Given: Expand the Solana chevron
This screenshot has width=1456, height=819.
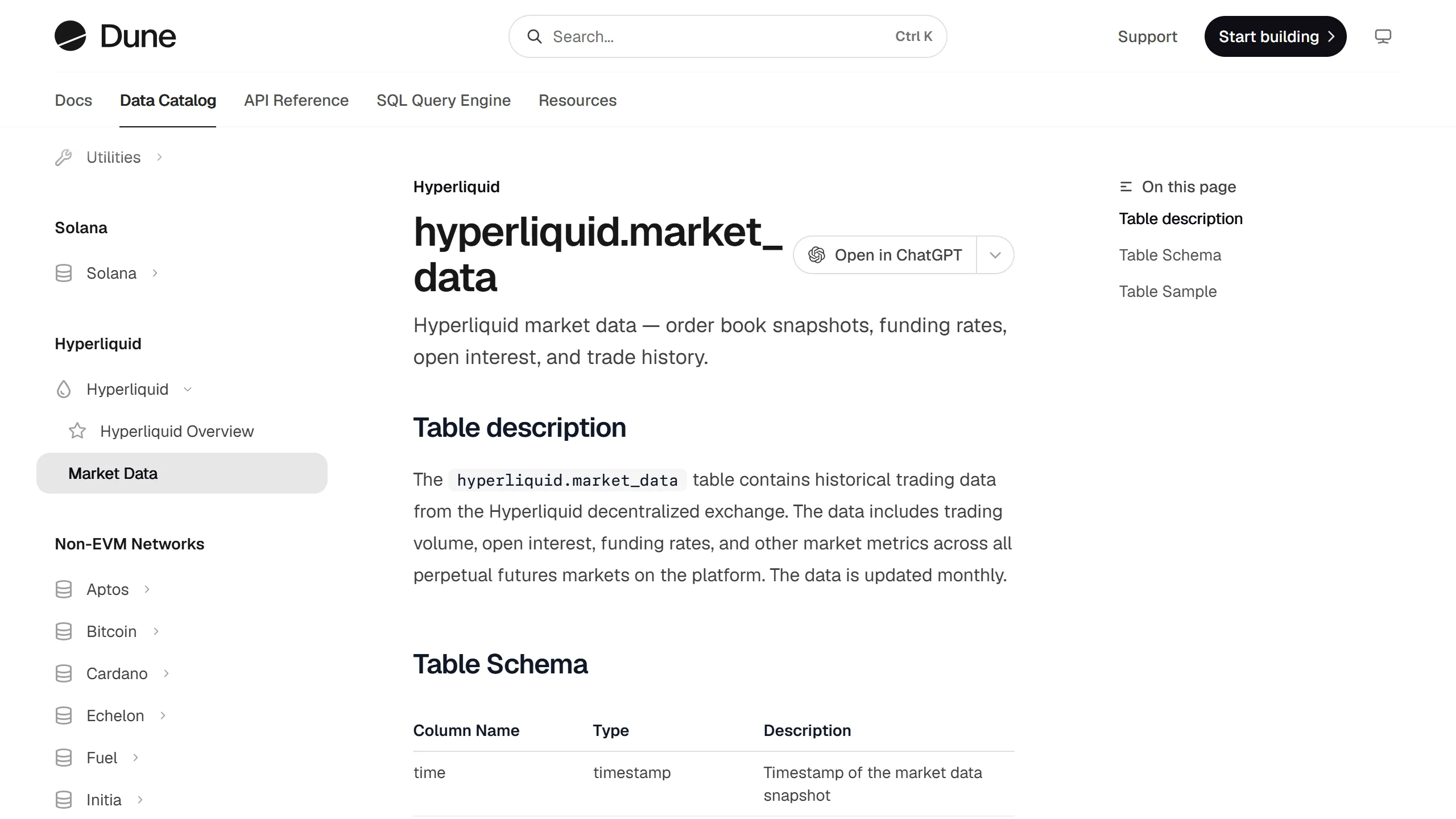Looking at the screenshot, I should pyautogui.click(x=155, y=273).
